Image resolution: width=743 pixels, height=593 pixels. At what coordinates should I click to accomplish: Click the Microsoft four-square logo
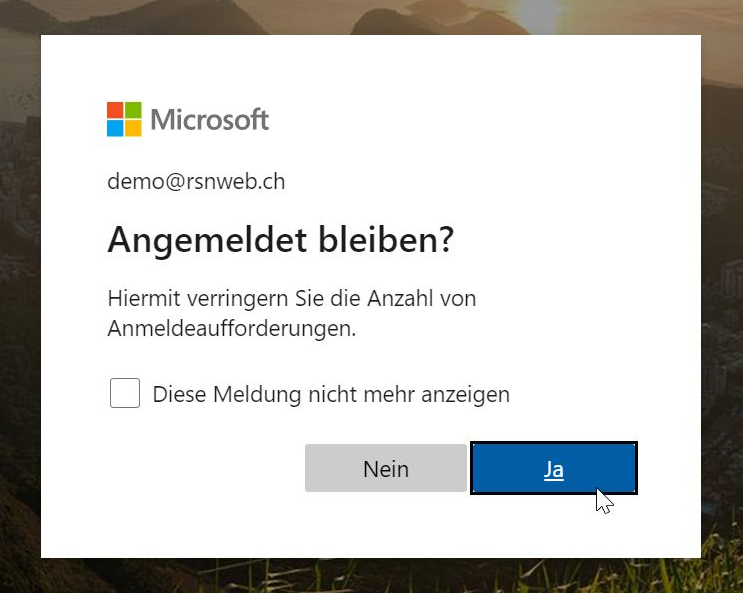(x=124, y=119)
